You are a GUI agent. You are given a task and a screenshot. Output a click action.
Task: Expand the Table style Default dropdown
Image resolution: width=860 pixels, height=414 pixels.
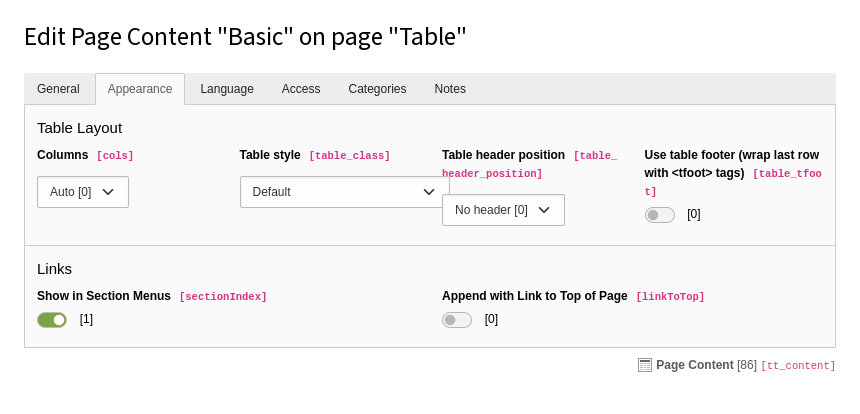(344, 192)
